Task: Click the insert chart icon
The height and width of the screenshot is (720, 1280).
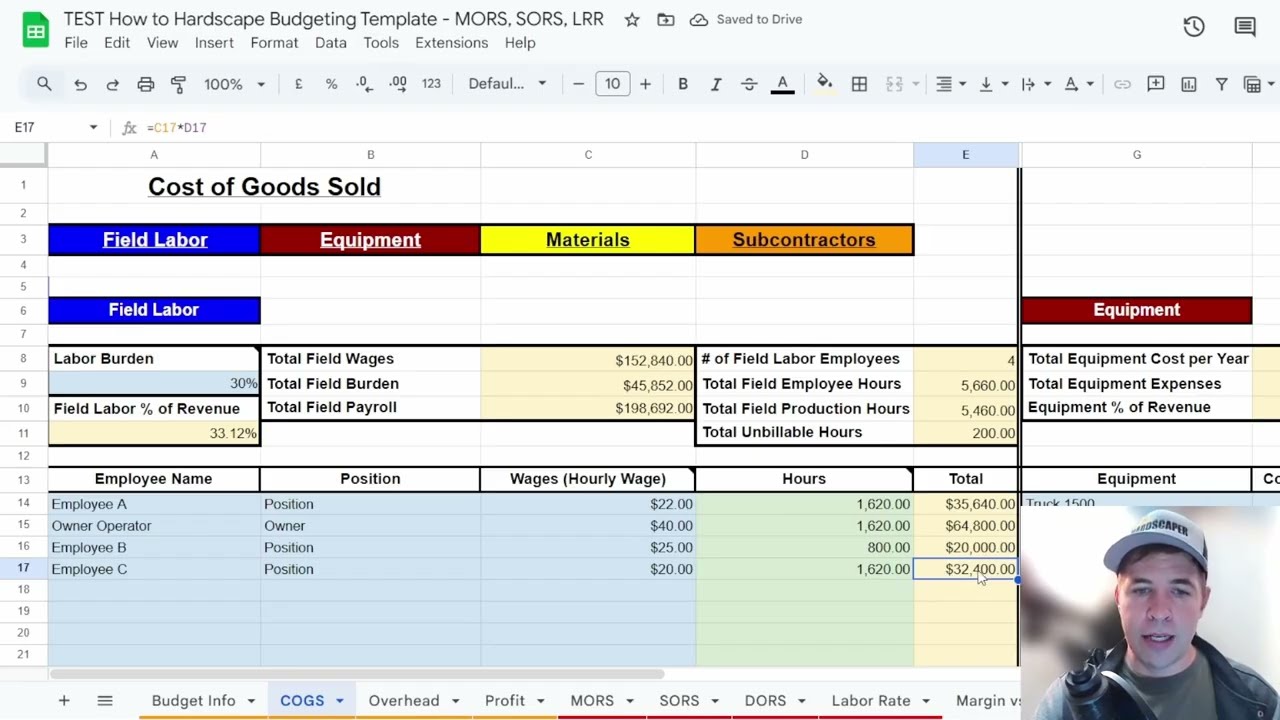Action: 1189,84
